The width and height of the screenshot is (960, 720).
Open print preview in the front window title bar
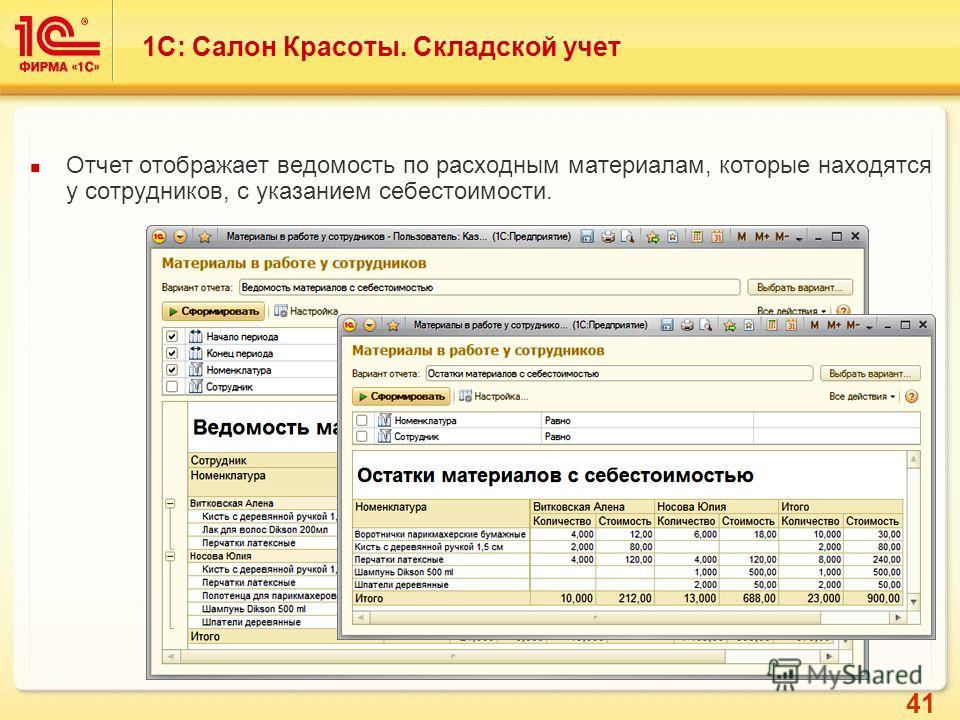[706, 325]
